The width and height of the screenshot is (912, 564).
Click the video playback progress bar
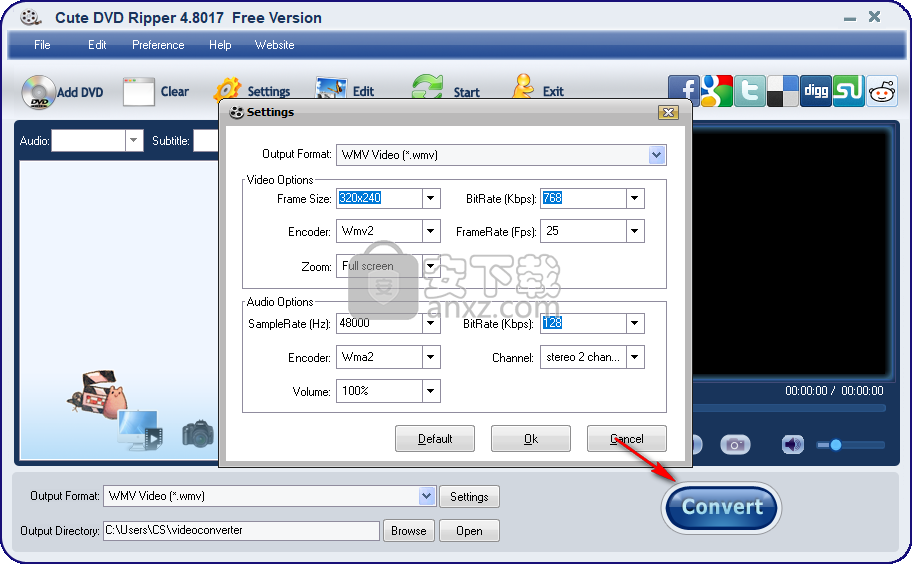click(x=789, y=408)
